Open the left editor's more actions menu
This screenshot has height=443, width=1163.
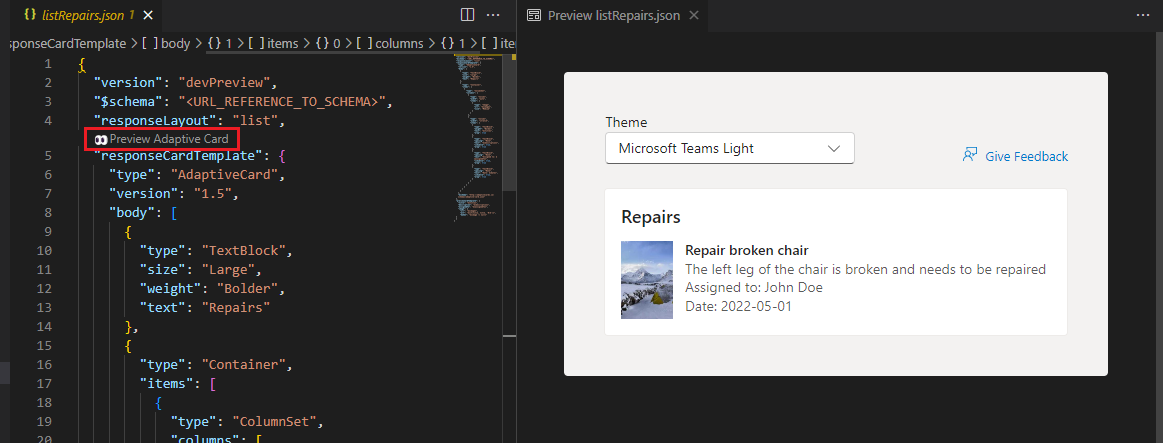click(493, 15)
